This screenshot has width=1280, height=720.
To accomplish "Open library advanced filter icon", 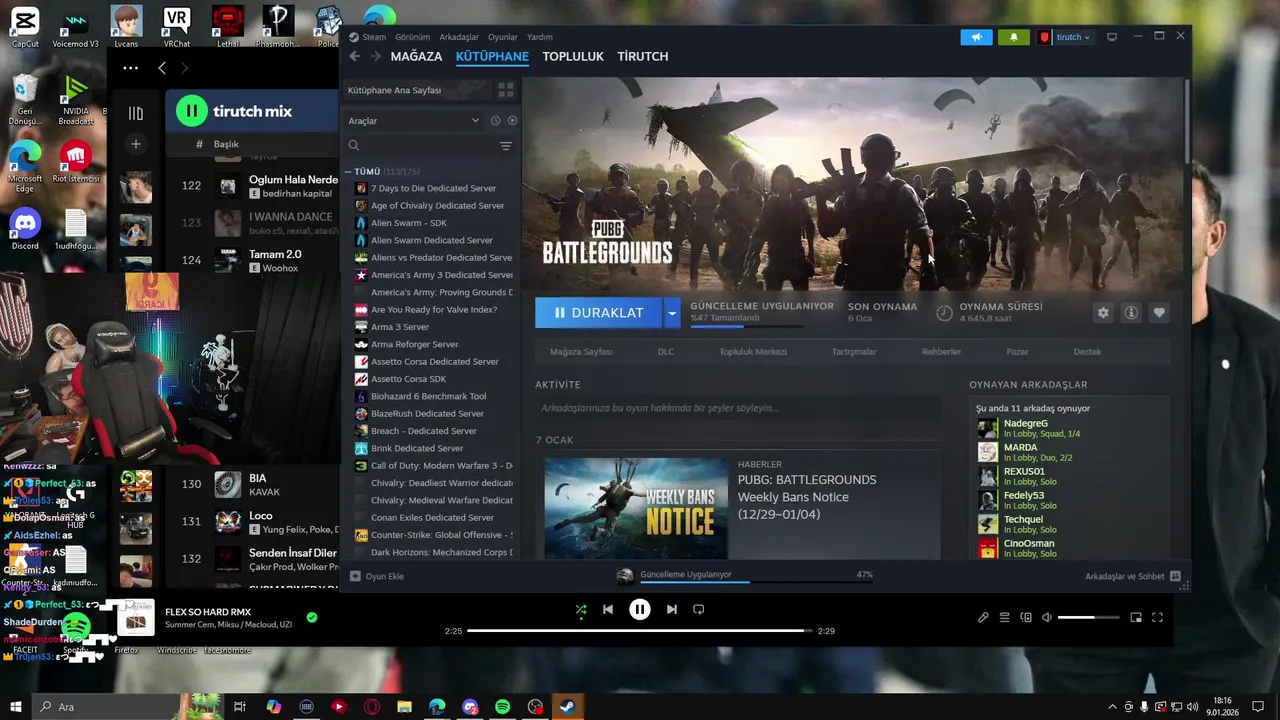I will (x=506, y=146).
